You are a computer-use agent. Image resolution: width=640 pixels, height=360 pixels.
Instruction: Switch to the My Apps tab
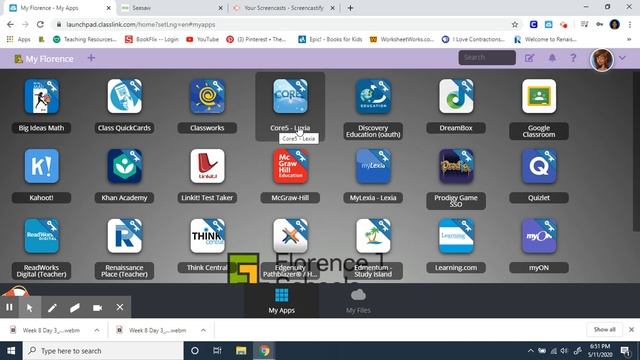(282, 301)
